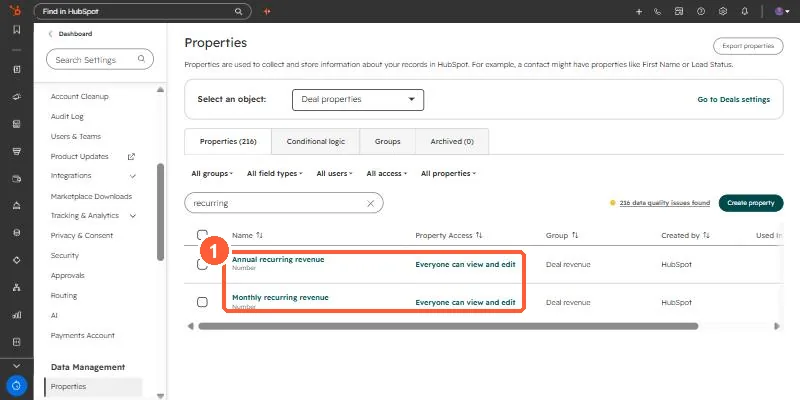This screenshot has height=400, width=800.
Task: Click the HubSpot sprocket logo
Action: pyautogui.click(x=16, y=11)
